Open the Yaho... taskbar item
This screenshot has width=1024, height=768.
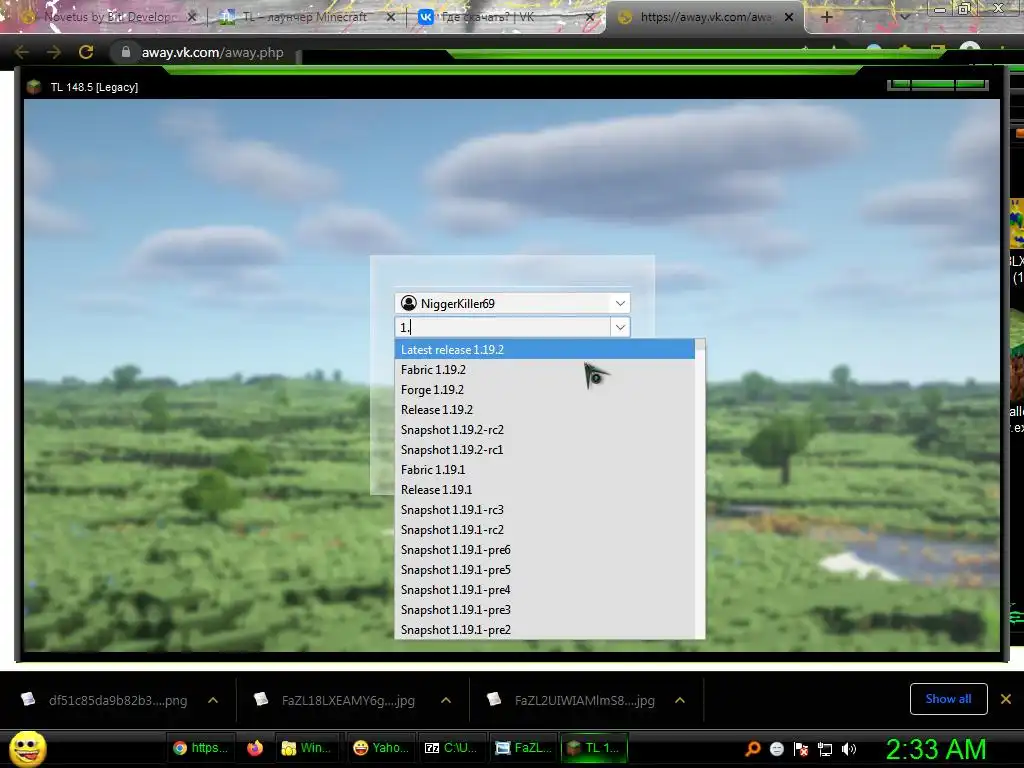[381, 748]
